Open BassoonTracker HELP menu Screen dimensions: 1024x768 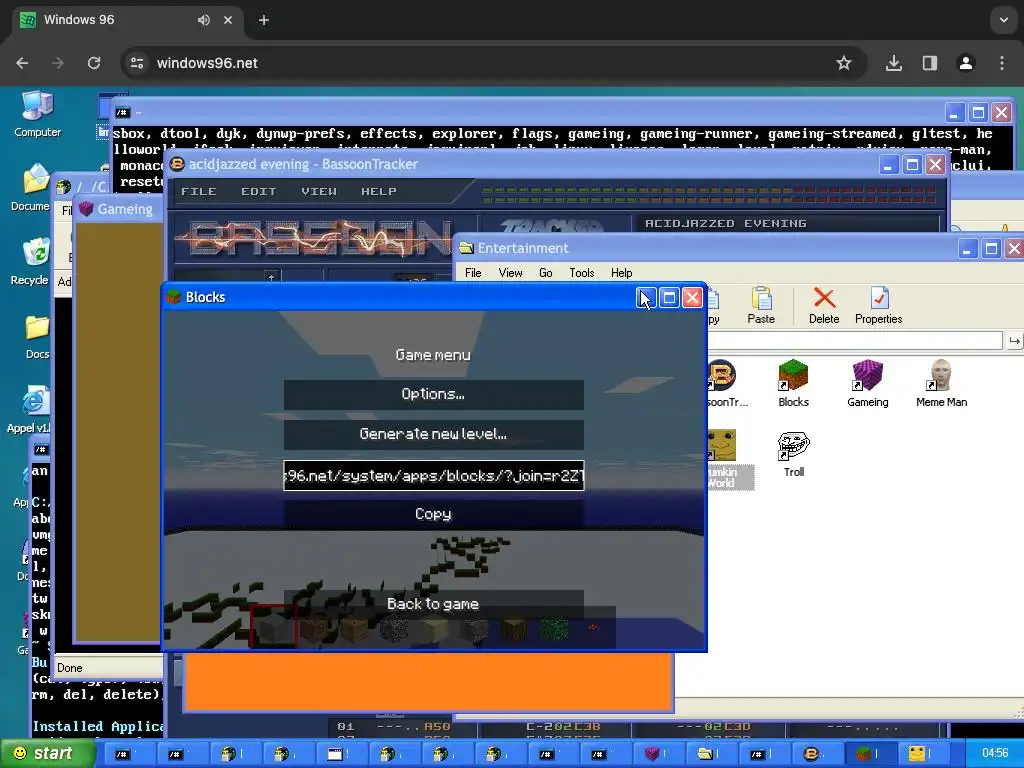click(379, 191)
